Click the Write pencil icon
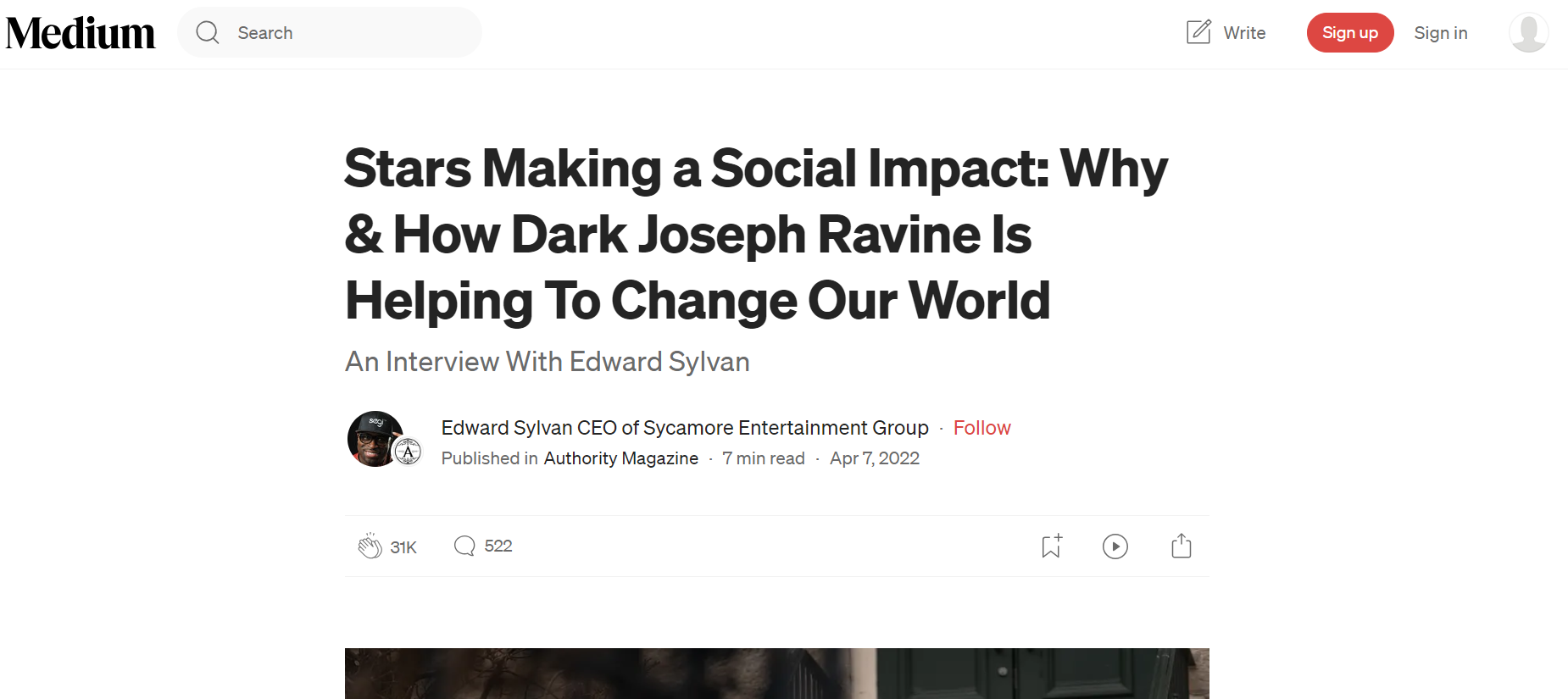The image size is (1568, 699). click(1198, 32)
